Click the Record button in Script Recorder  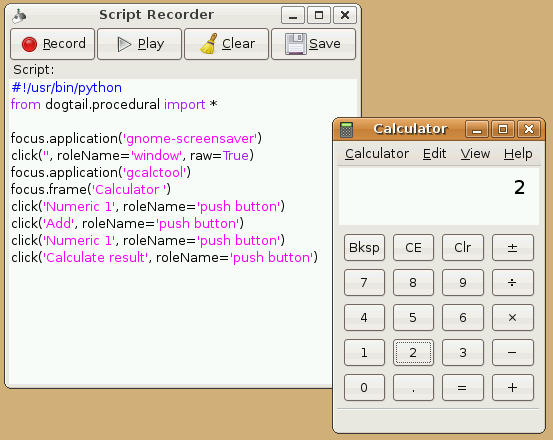pos(53,44)
